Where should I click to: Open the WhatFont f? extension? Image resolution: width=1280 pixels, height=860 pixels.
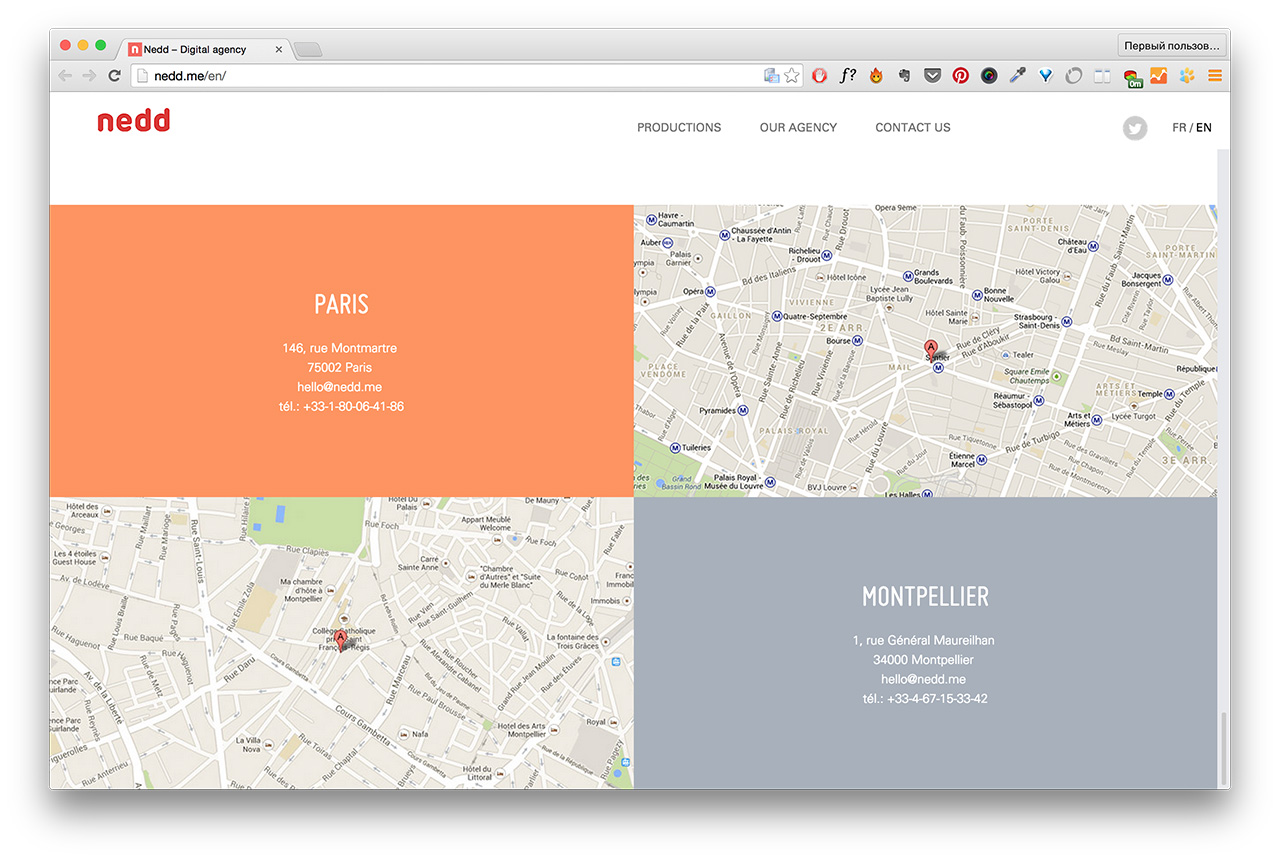coord(847,75)
